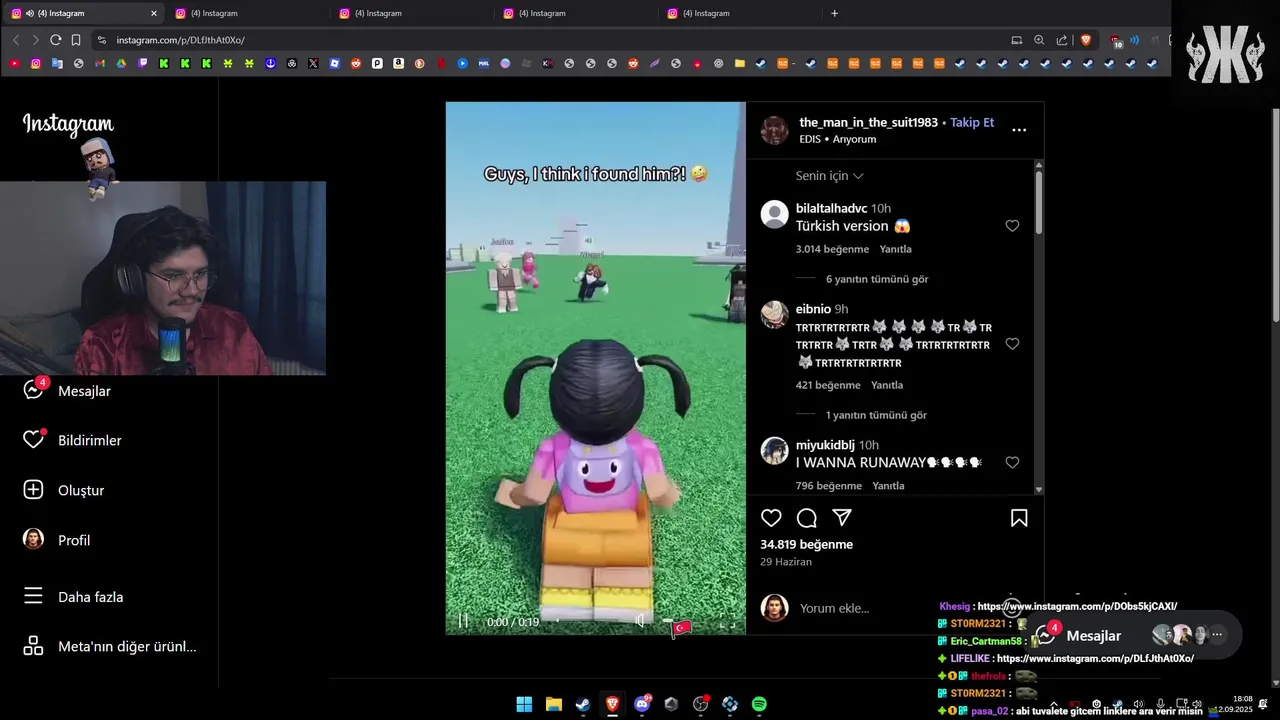Open Daha fazla menu in sidebar
Image resolution: width=1280 pixels, height=720 pixels.
pyautogui.click(x=74, y=596)
